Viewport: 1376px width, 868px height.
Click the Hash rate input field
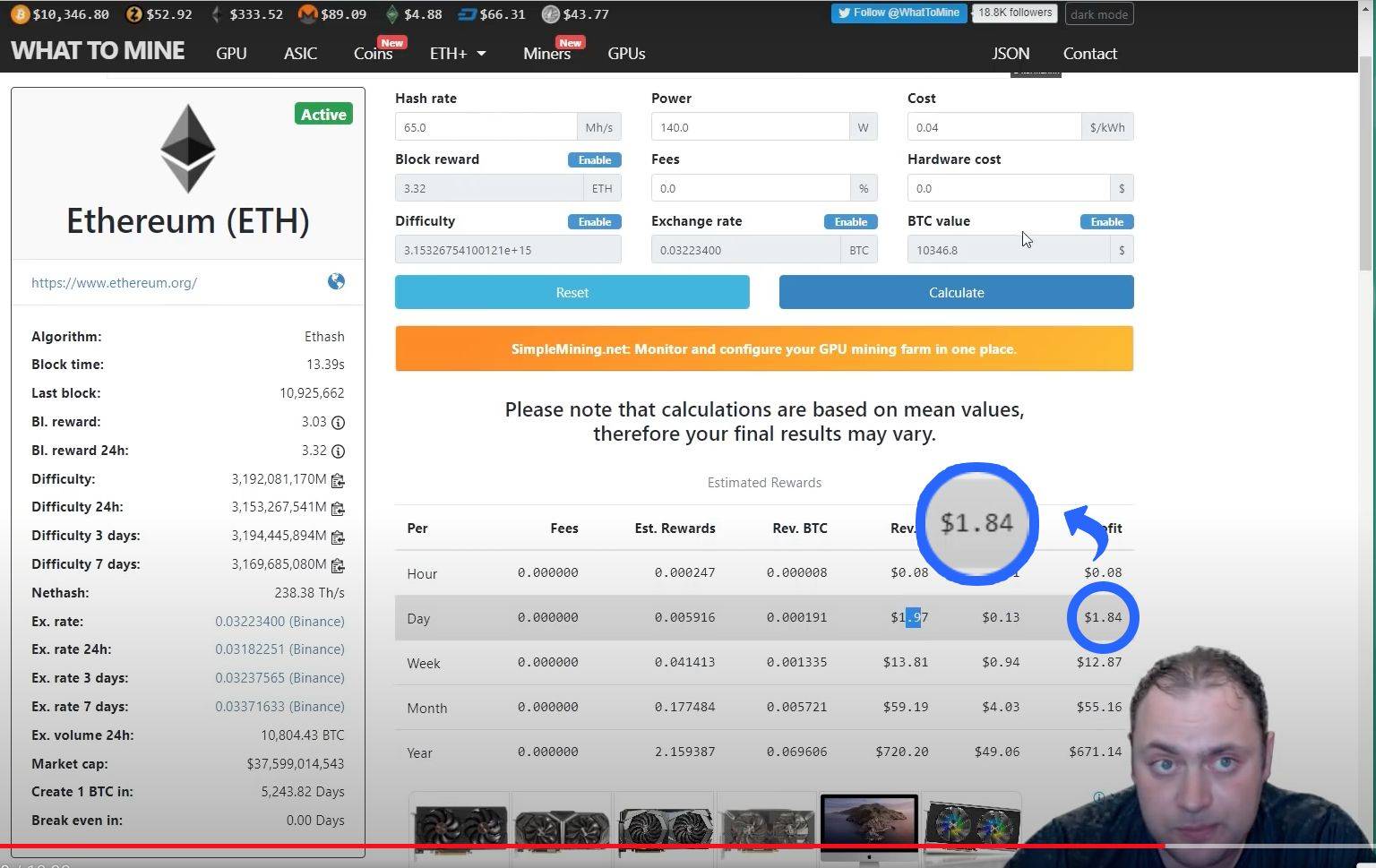486,127
